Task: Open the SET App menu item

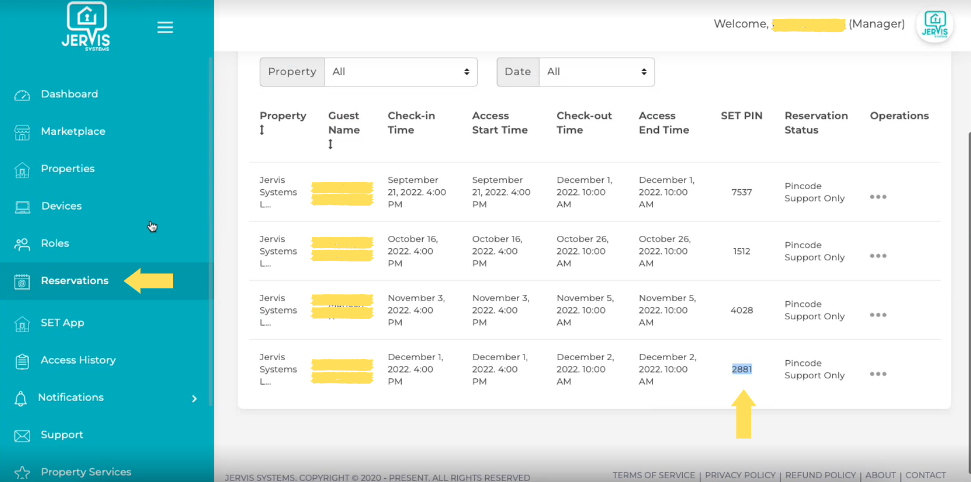Action: click(63, 323)
